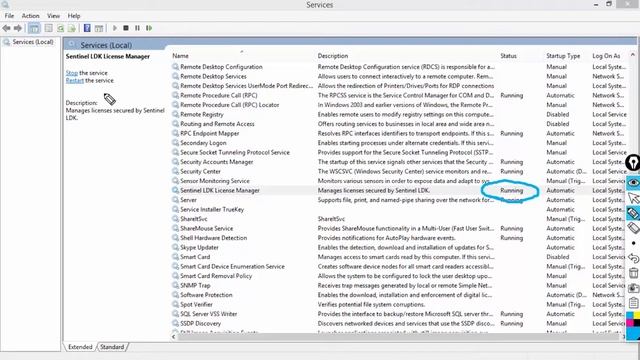Toggle the eye icon in annotation sidebar
The width and height of the screenshot is (640, 360).
pyautogui.click(x=633, y=182)
